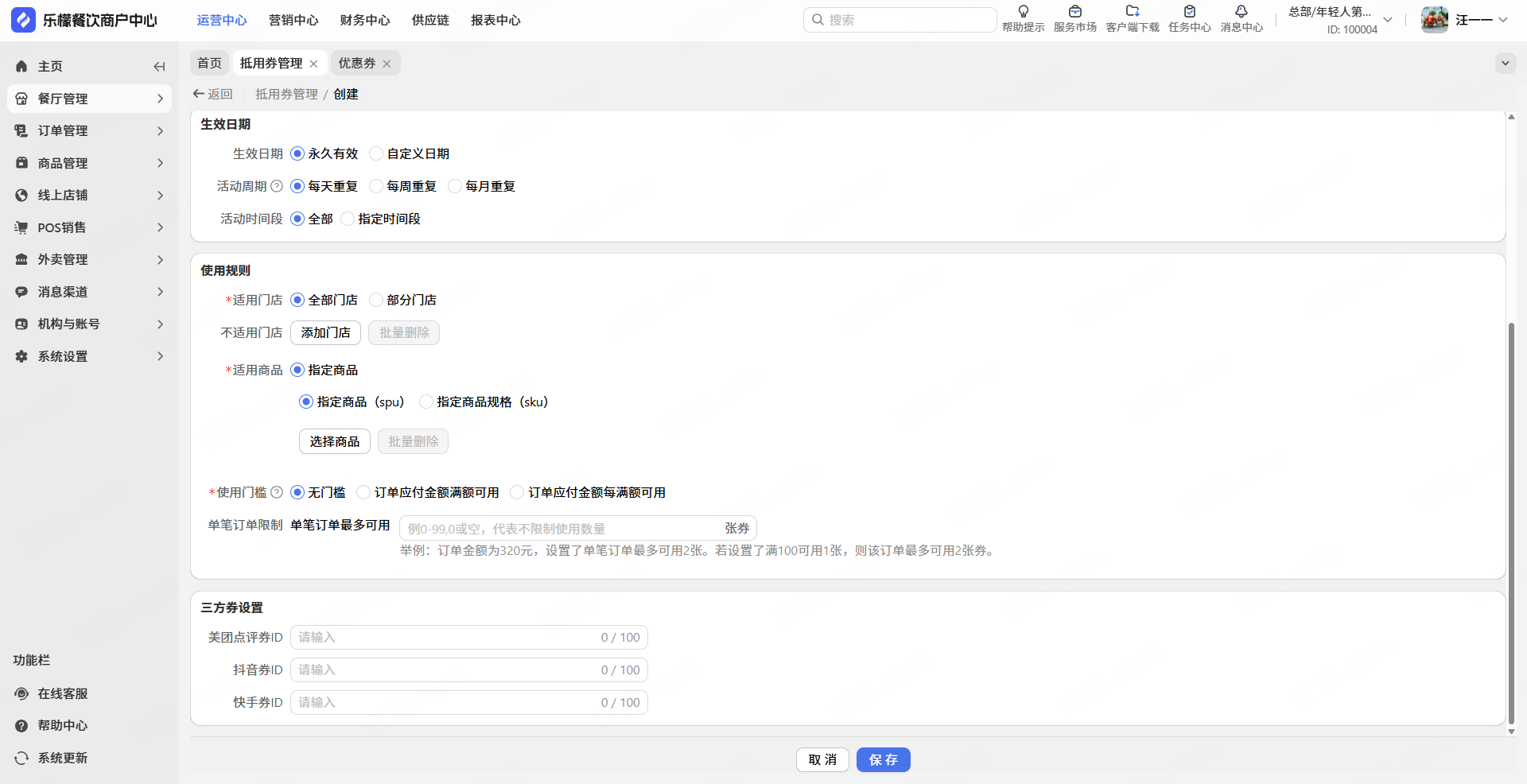Screen dimensions: 1527x784
Task: Open 客户端下载 download icon
Action: [x=1133, y=12]
